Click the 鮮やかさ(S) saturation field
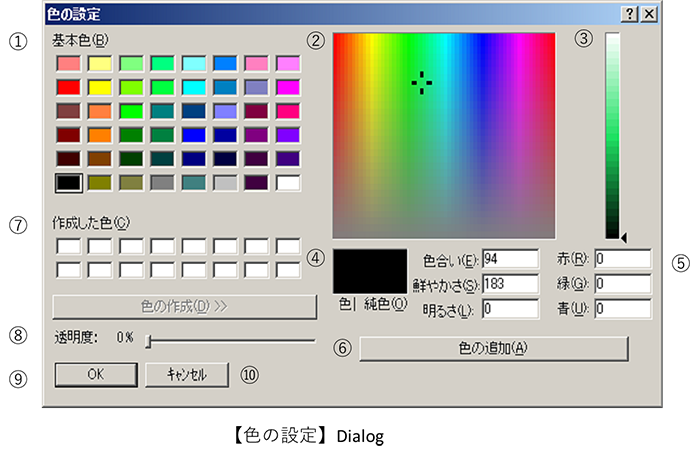Screen dimensions: 700x451 (x=510, y=284)
